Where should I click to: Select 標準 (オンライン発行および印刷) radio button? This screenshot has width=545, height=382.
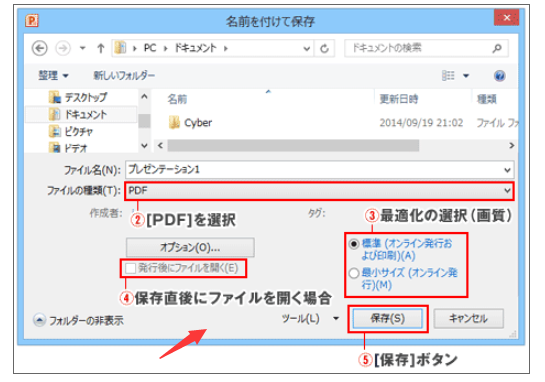(354, 244)
